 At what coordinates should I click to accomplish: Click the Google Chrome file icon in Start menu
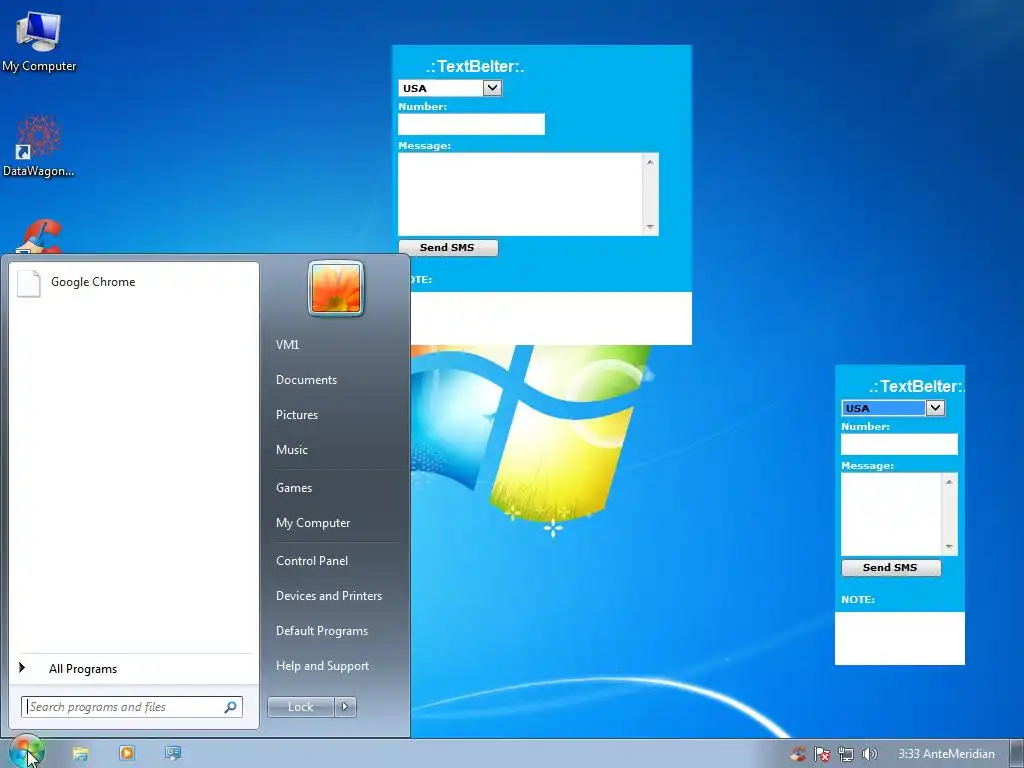point(29,283)
